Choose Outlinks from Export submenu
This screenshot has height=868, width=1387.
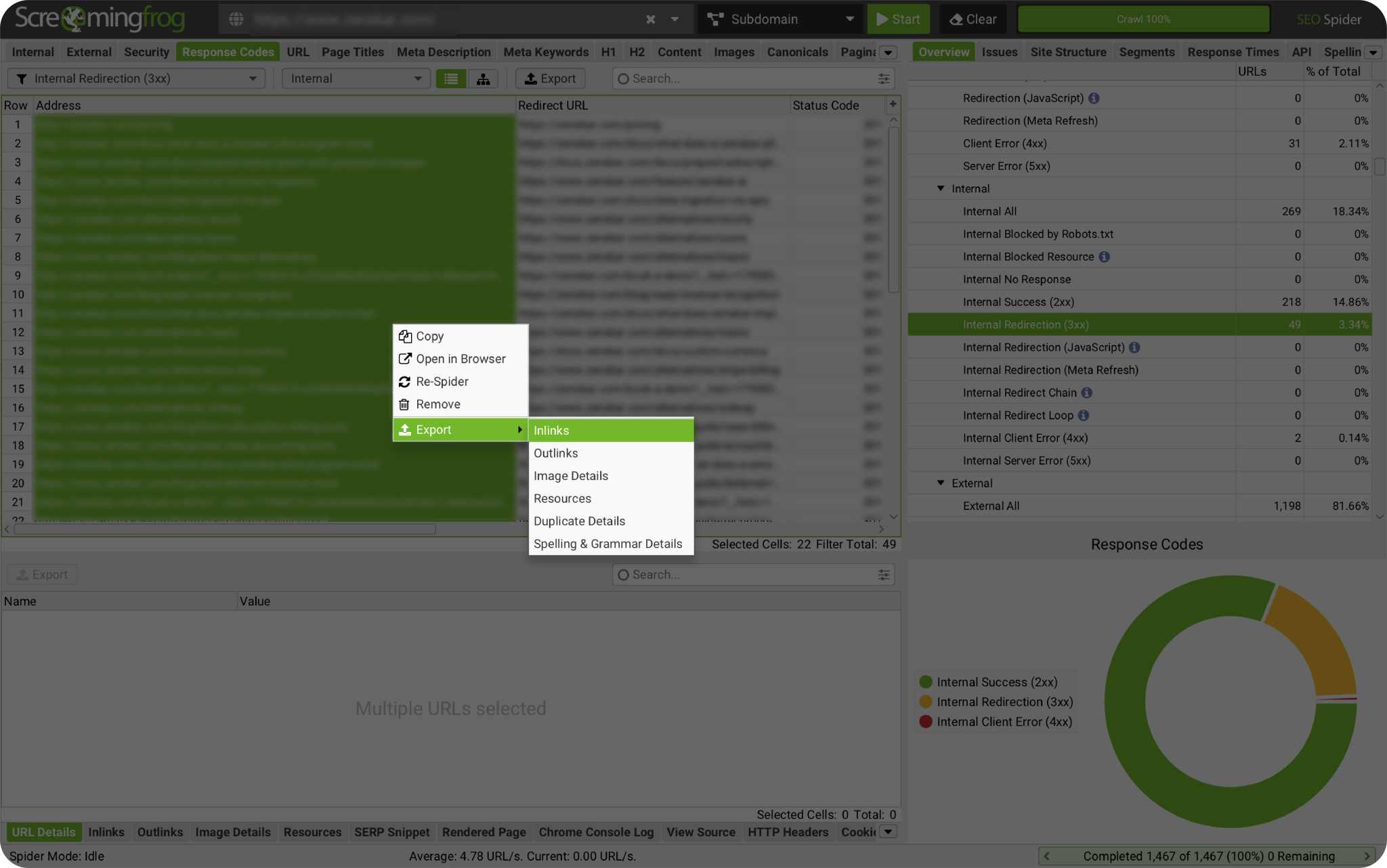556,453
